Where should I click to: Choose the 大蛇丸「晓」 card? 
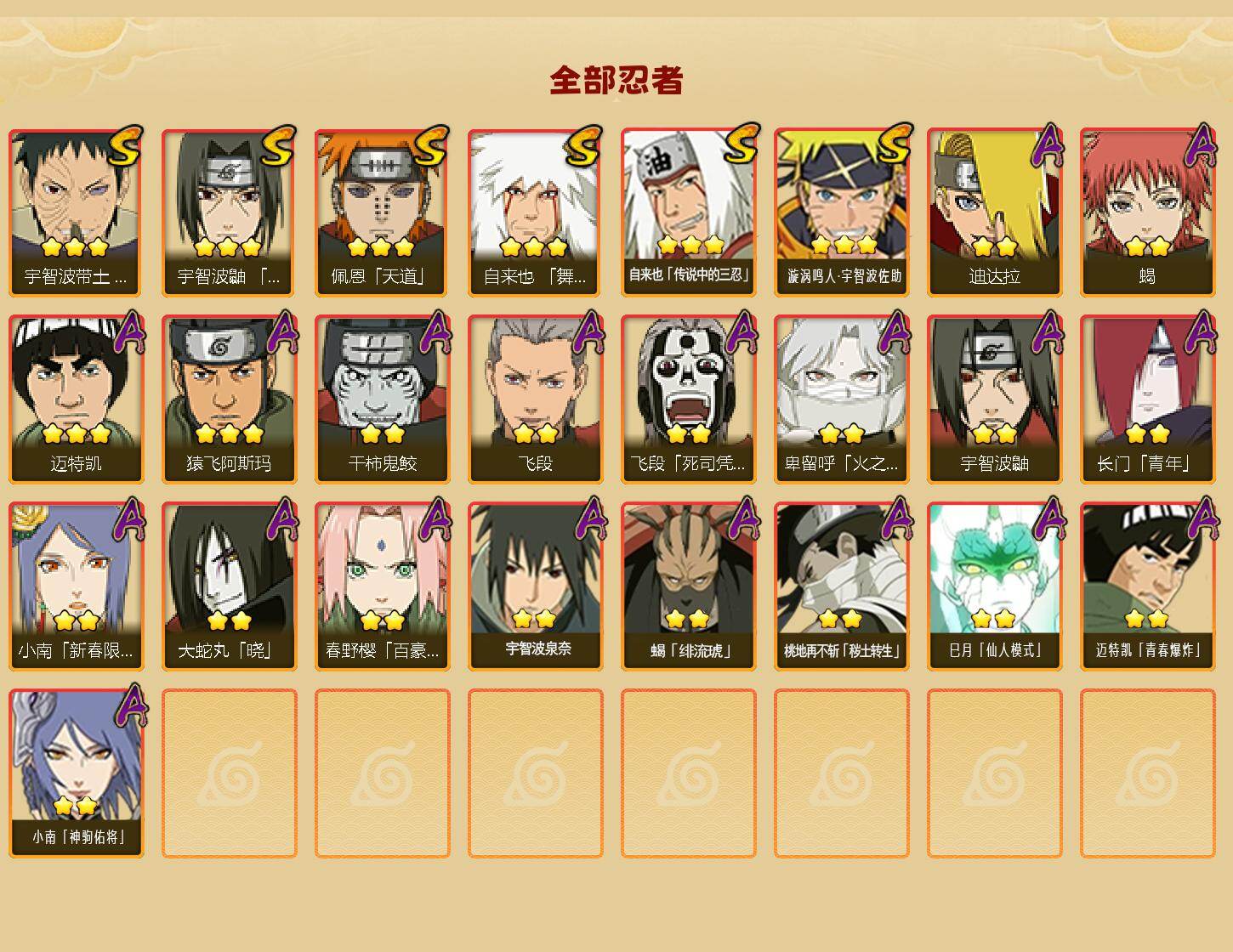[229, 586]
